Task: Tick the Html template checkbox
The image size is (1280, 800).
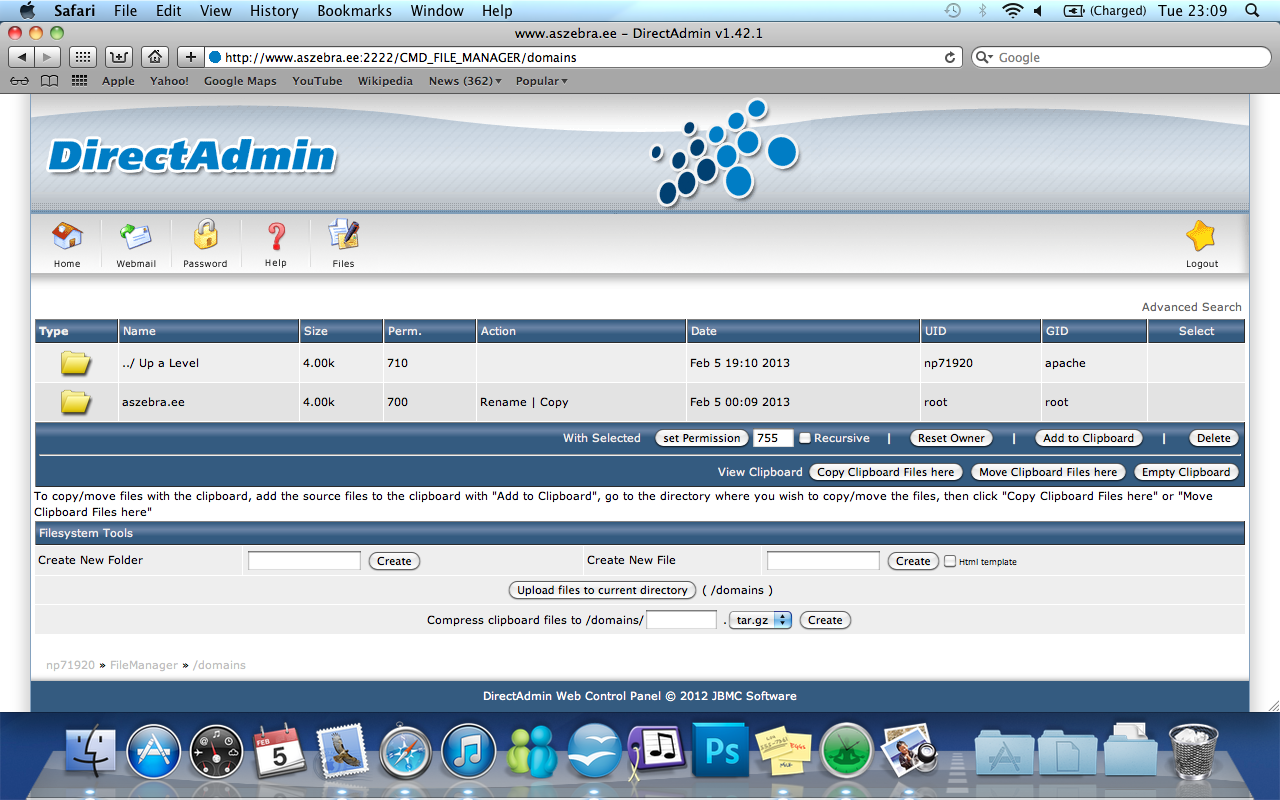Action: click(950, 561)
